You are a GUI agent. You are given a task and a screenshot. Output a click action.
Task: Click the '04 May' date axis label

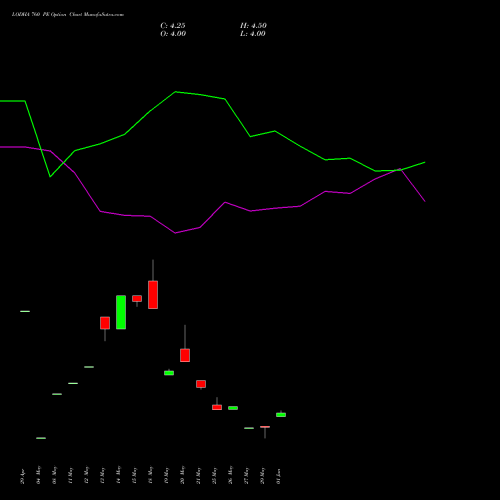click(x=38, y=475)
